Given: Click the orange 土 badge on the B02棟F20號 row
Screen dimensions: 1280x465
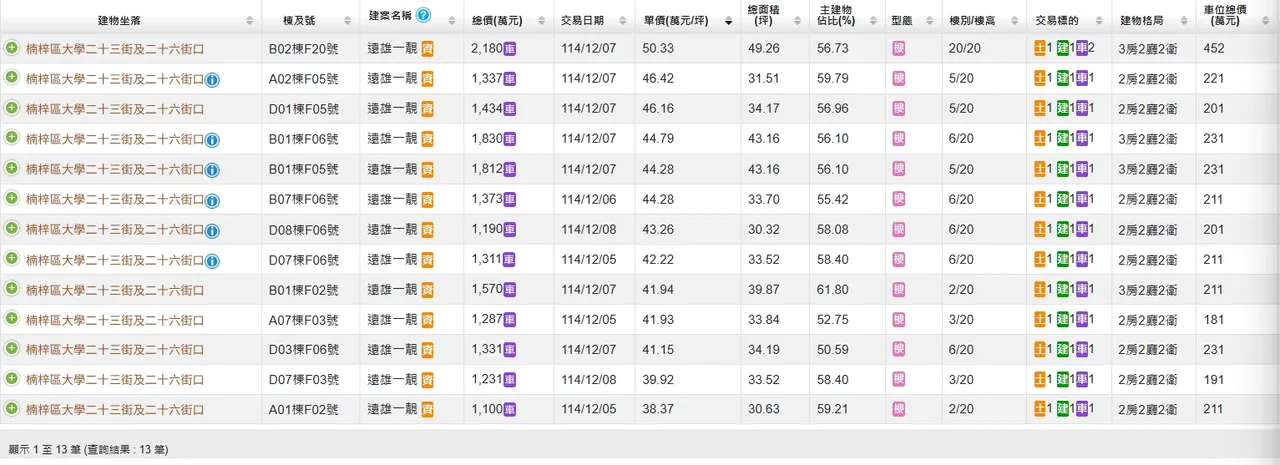Looking at the screenshot, I should coord(1041,48).
